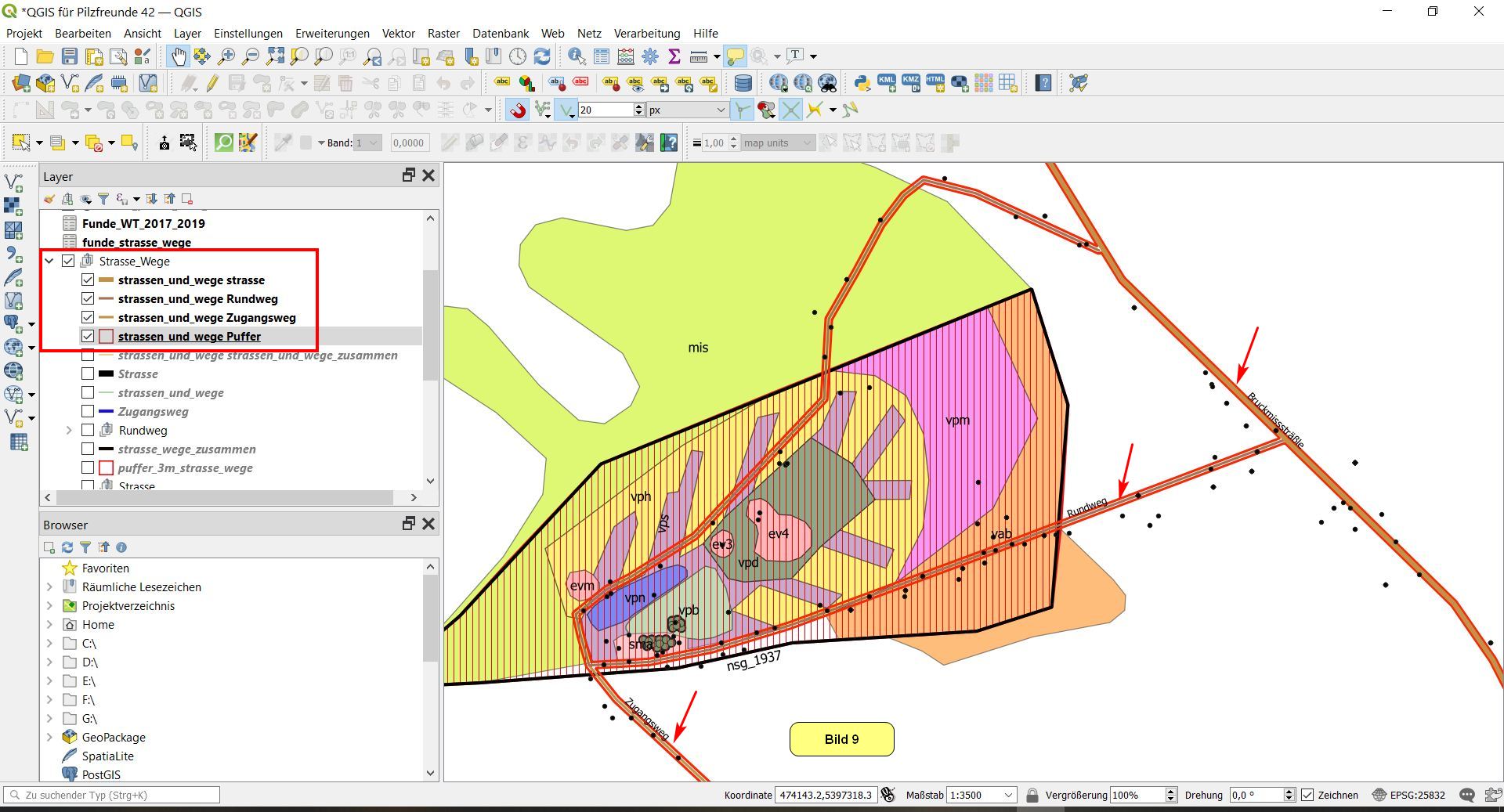The height and width of the screenshot is (812, 1504).
Task: Expand the GeoPackage browser entry
Action: tap(49, 738)
